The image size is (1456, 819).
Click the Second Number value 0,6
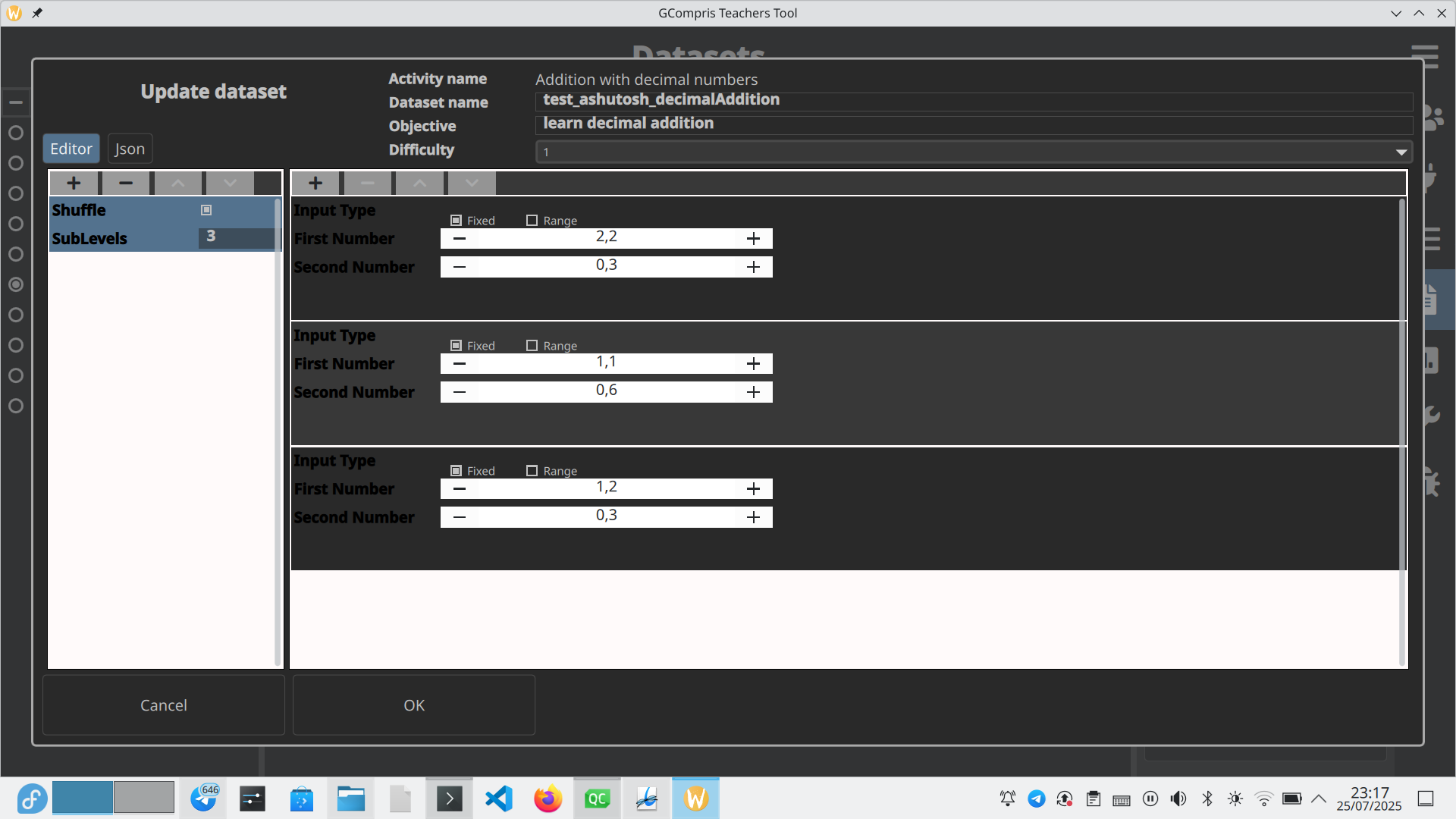(x=607, y=391)
